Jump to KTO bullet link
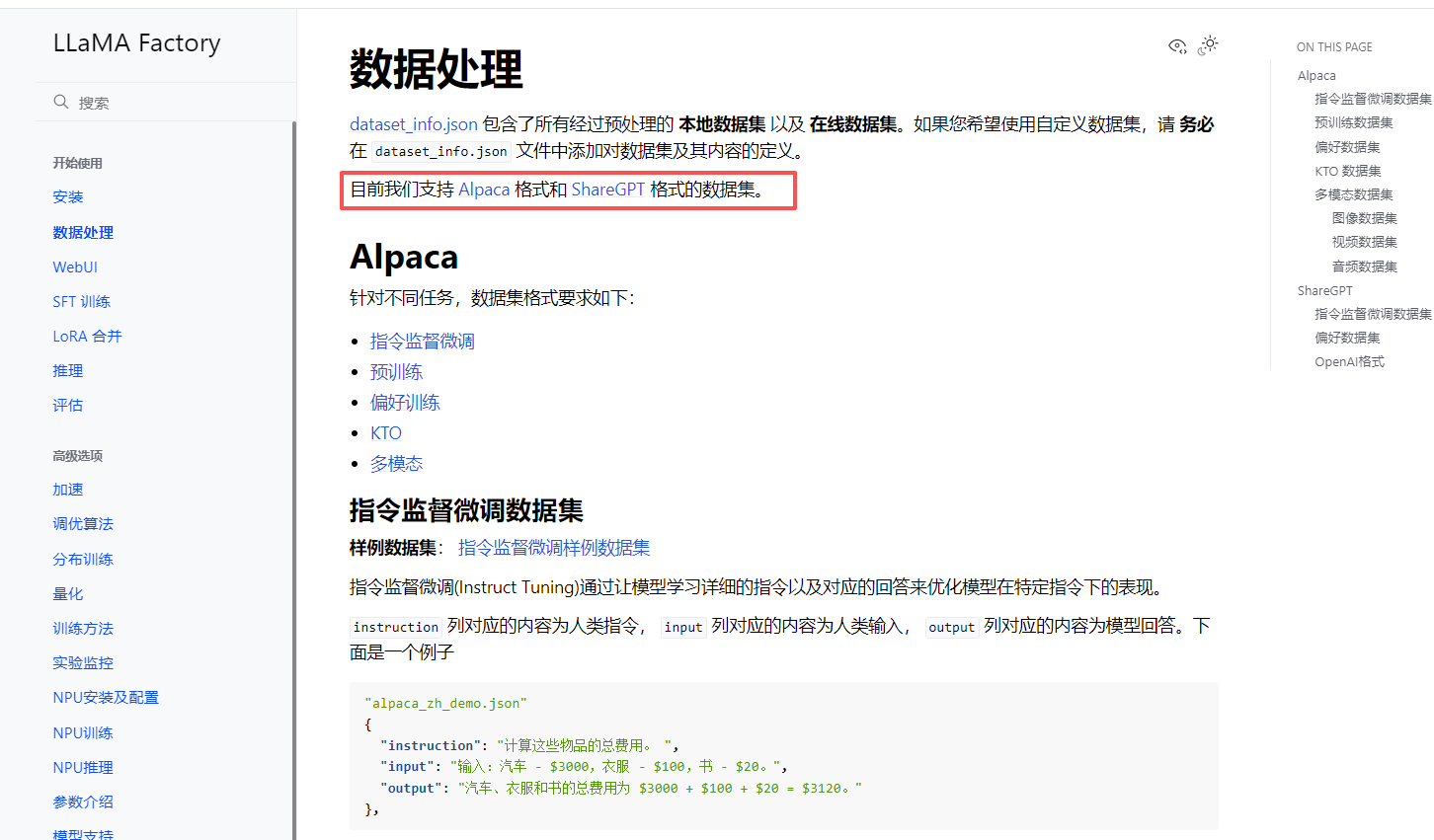 (x=386, y=433)
